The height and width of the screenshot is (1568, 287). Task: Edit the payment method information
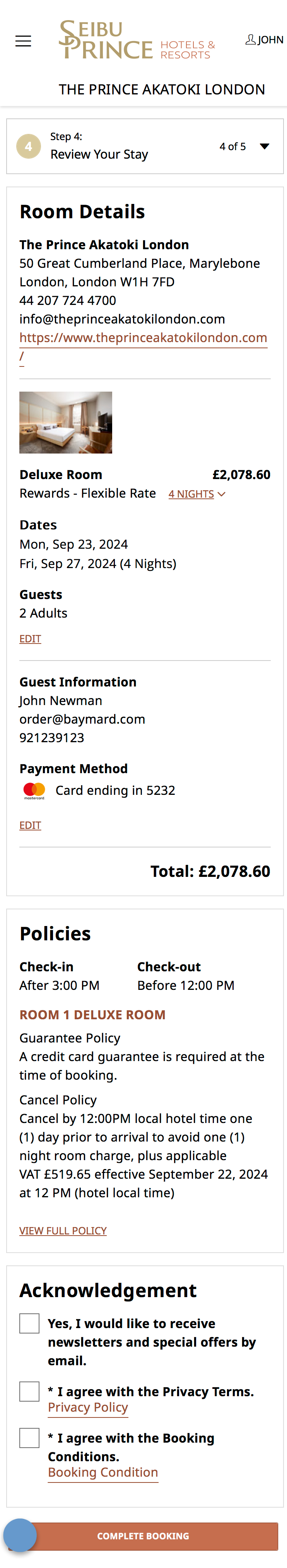[30, 825]
